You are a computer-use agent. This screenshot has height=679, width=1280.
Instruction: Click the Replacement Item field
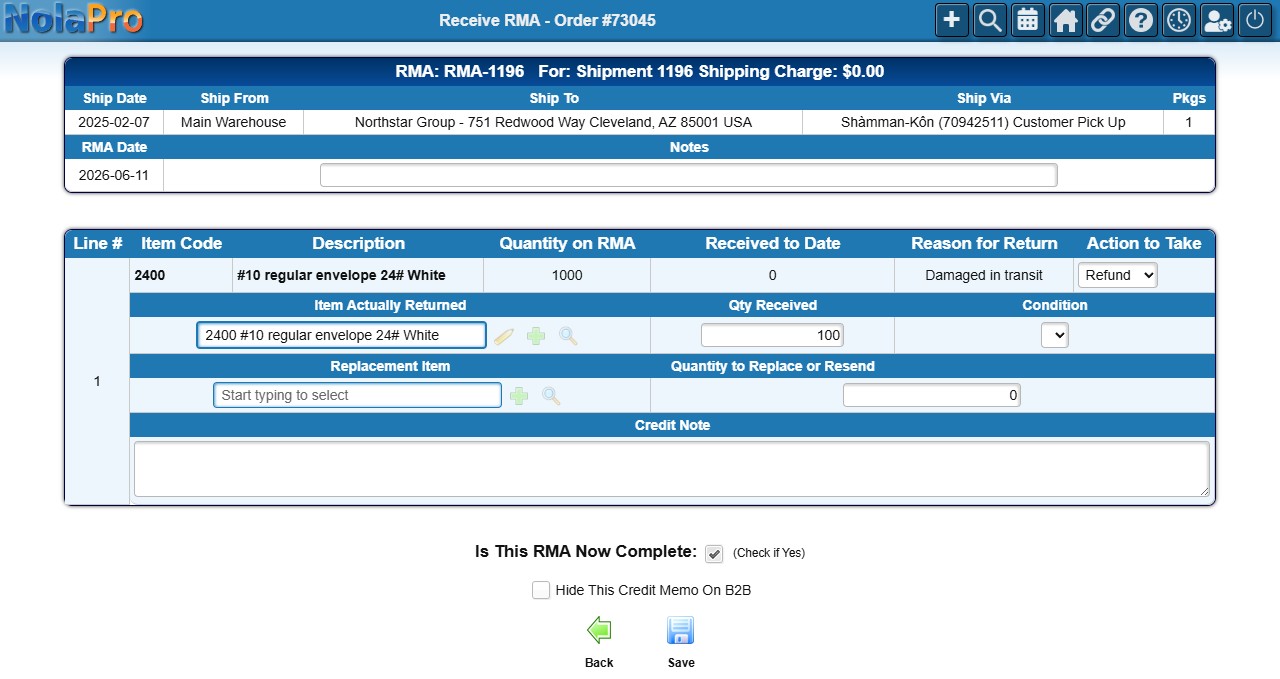[x=357, y=395]
